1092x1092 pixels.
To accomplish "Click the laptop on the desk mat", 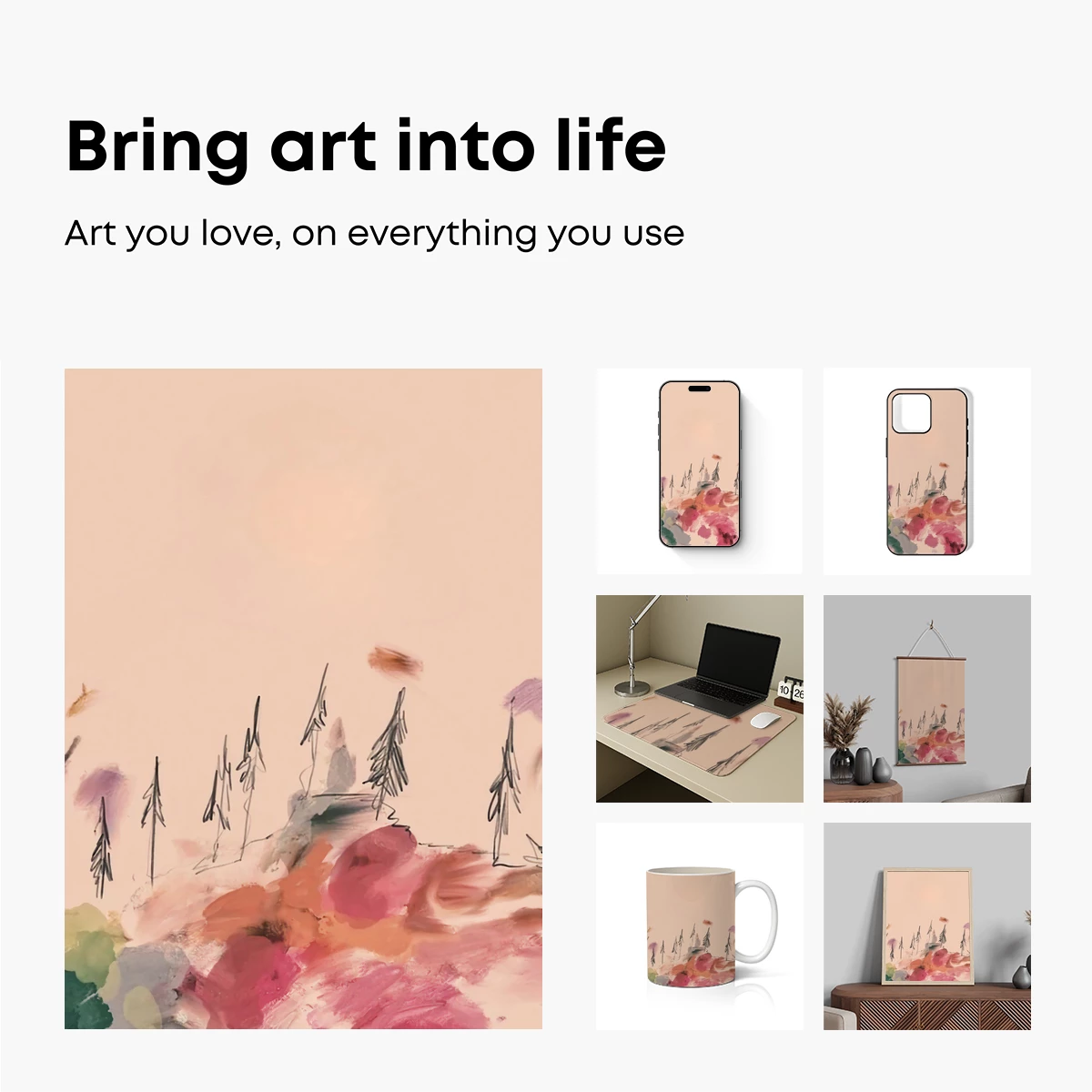I will coord(721,665).
